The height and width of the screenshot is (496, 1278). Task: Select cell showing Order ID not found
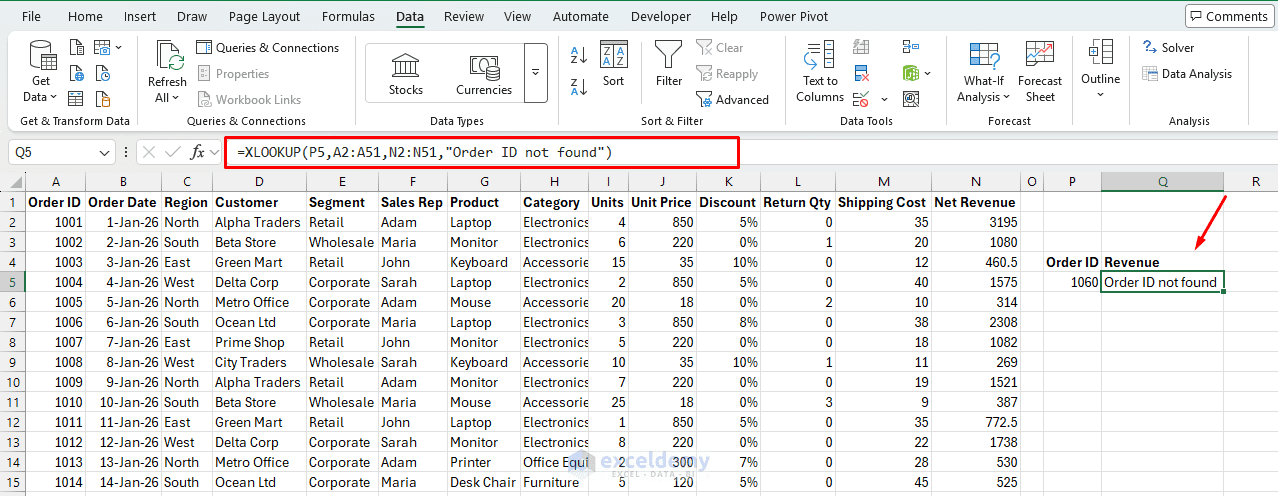[x=1162, y=282]
